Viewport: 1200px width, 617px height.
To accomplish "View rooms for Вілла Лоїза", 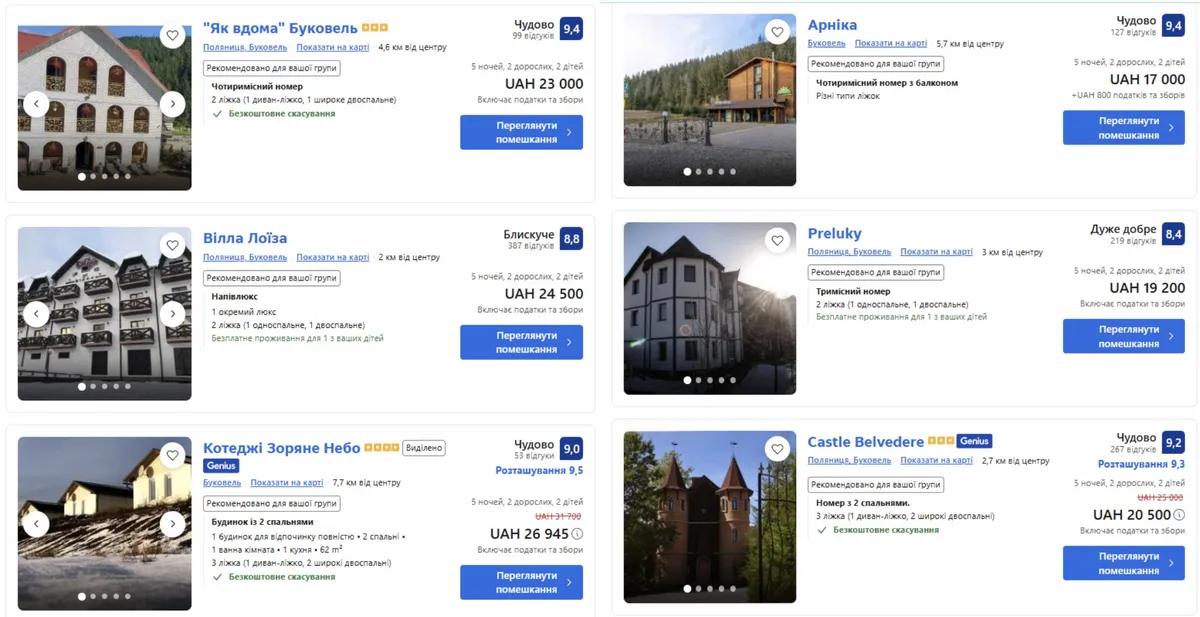I will pyautogui.click(x=521, y=342).
